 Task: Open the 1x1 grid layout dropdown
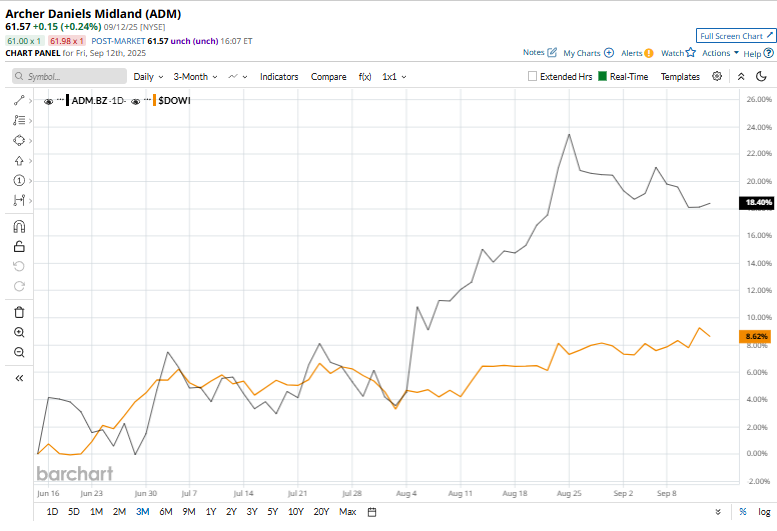pyautogui.click(x=394, y=77)
